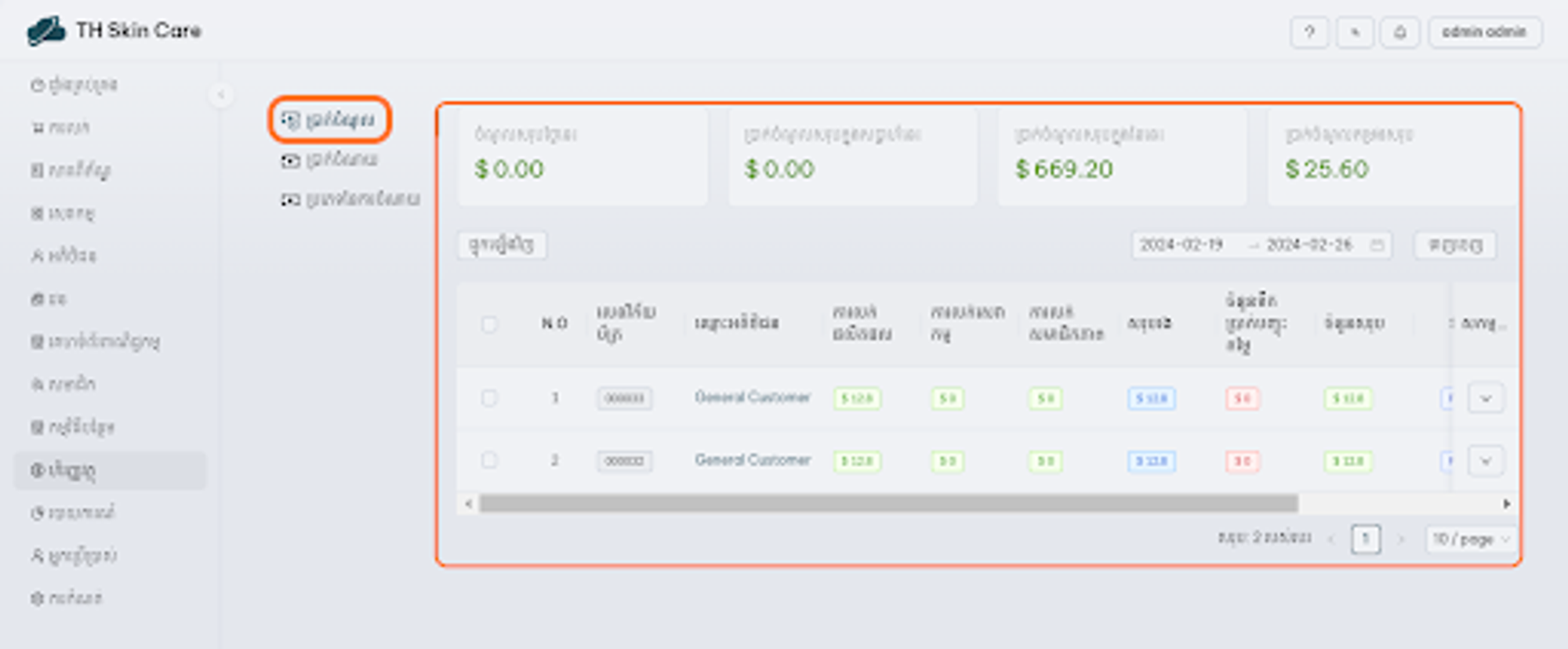The image size is (1568, 649).
Task: Click the calendar icon in the date range
Action: (x=1376, y=245)
